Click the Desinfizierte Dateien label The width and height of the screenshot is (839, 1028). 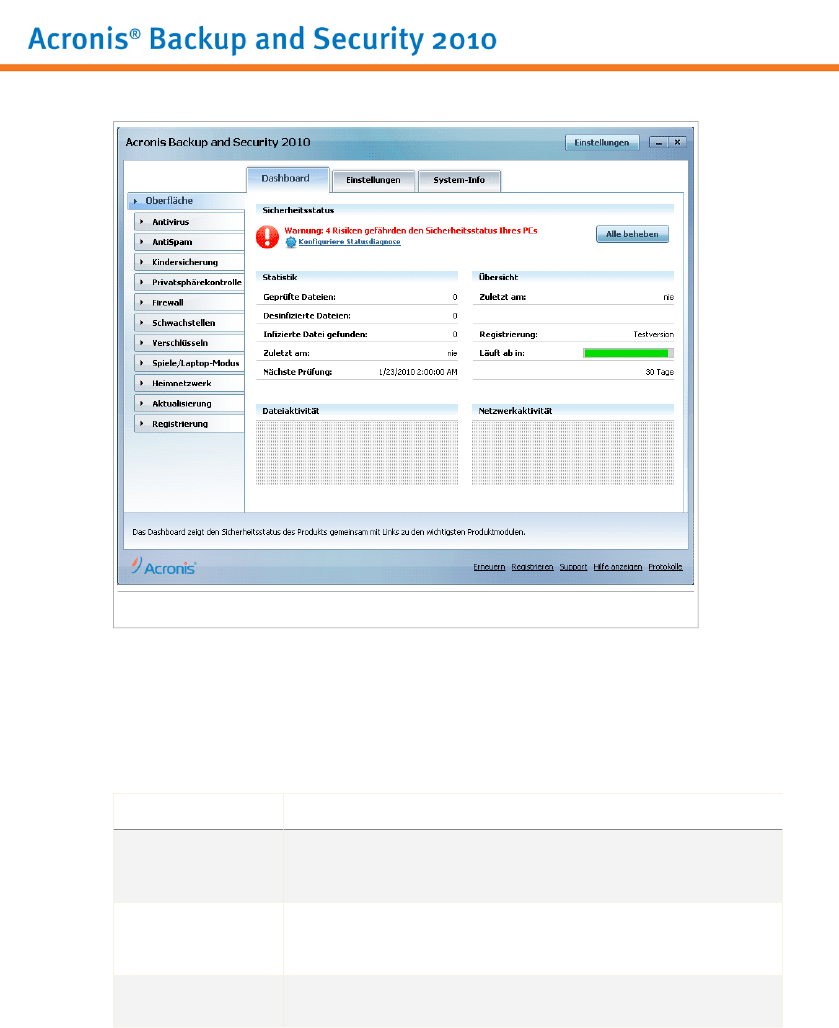coord(307,316)
